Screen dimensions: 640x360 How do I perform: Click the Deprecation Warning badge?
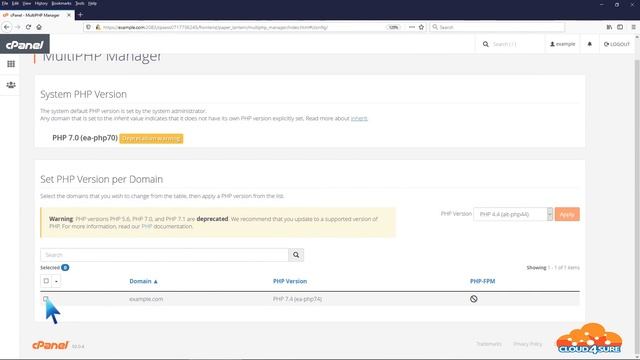[151, 139]
